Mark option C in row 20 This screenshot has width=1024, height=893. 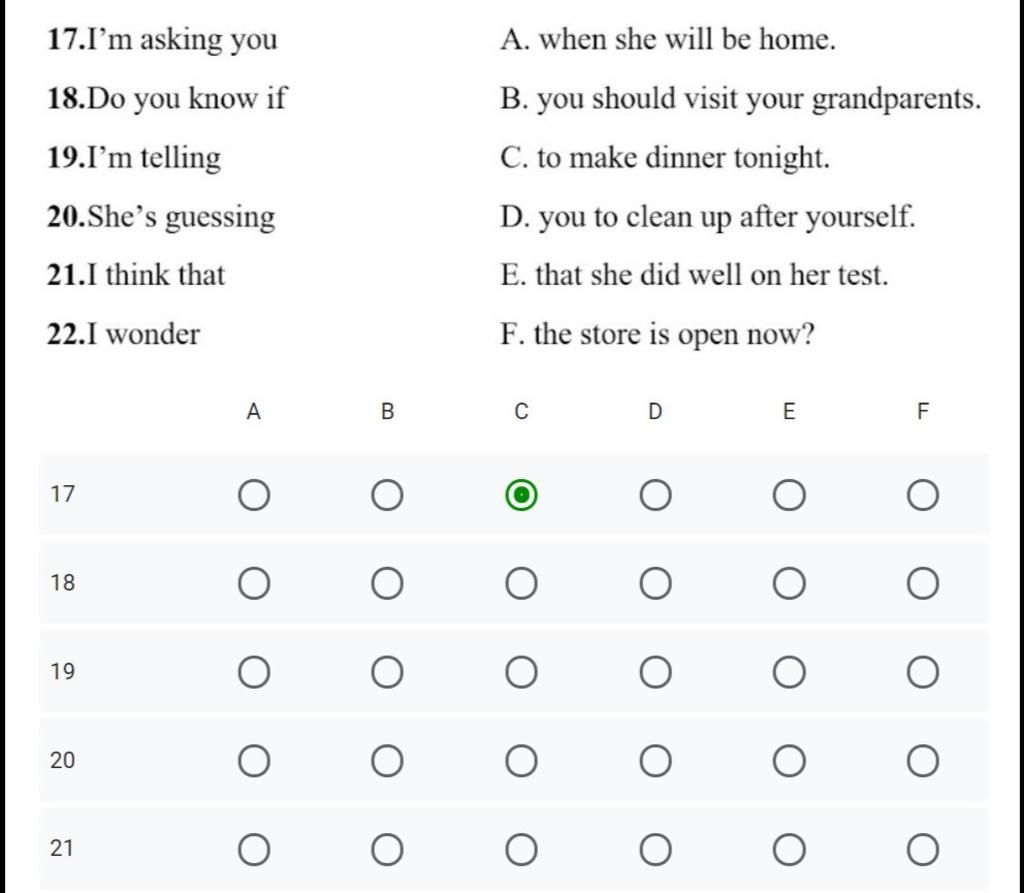(521, 762)
